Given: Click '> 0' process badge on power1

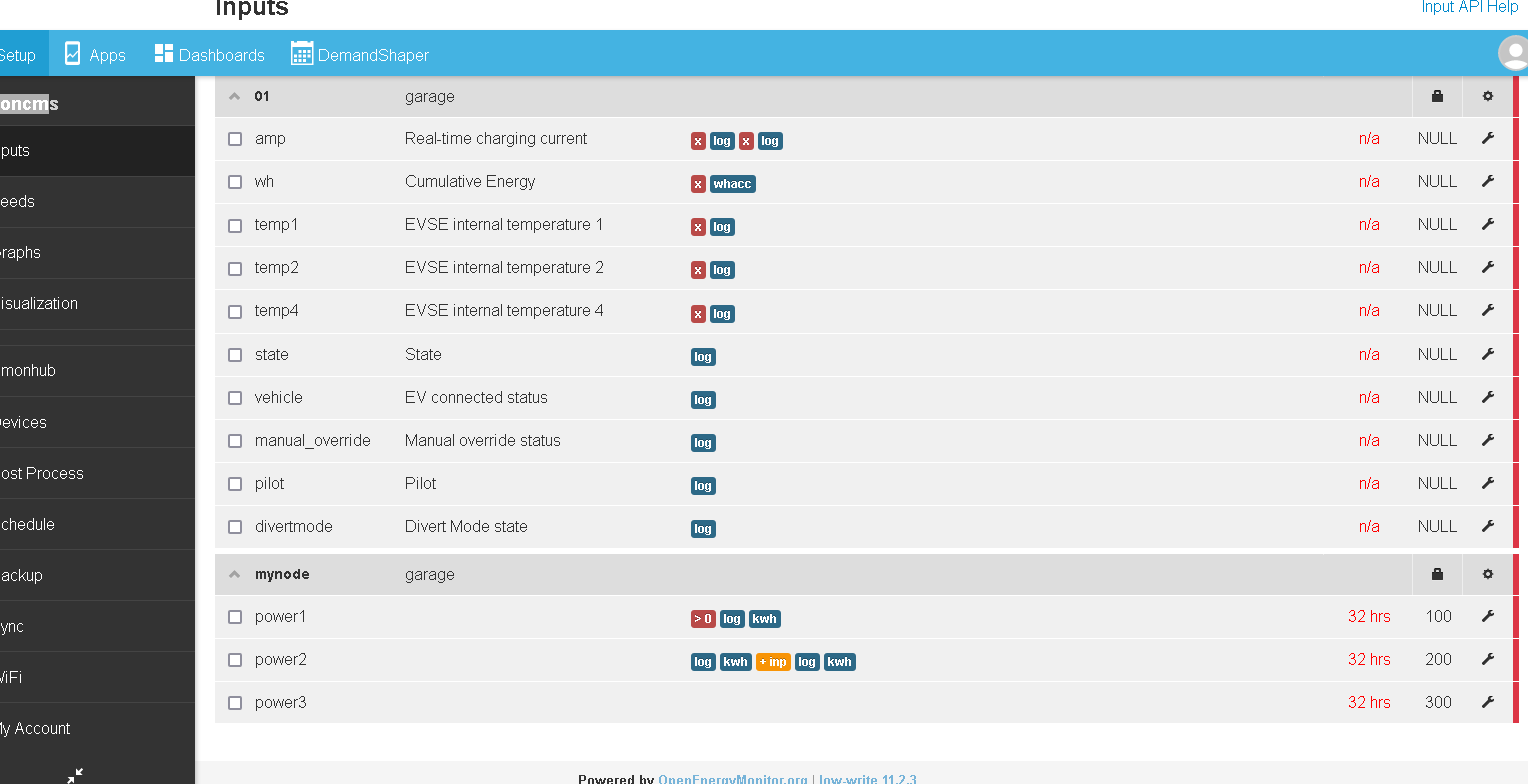Looking at the screenshot, I should click(703, 619).
